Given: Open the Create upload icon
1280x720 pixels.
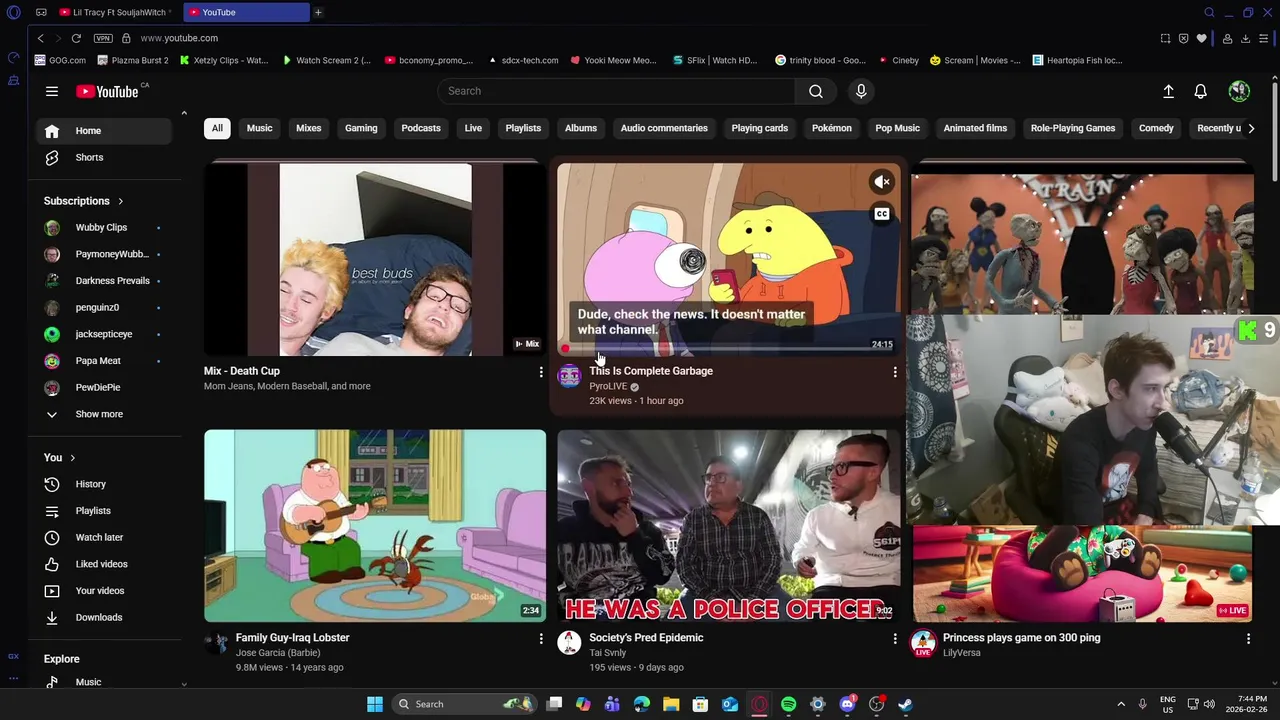Looking at the screenshot, I should coord(1168,91).
